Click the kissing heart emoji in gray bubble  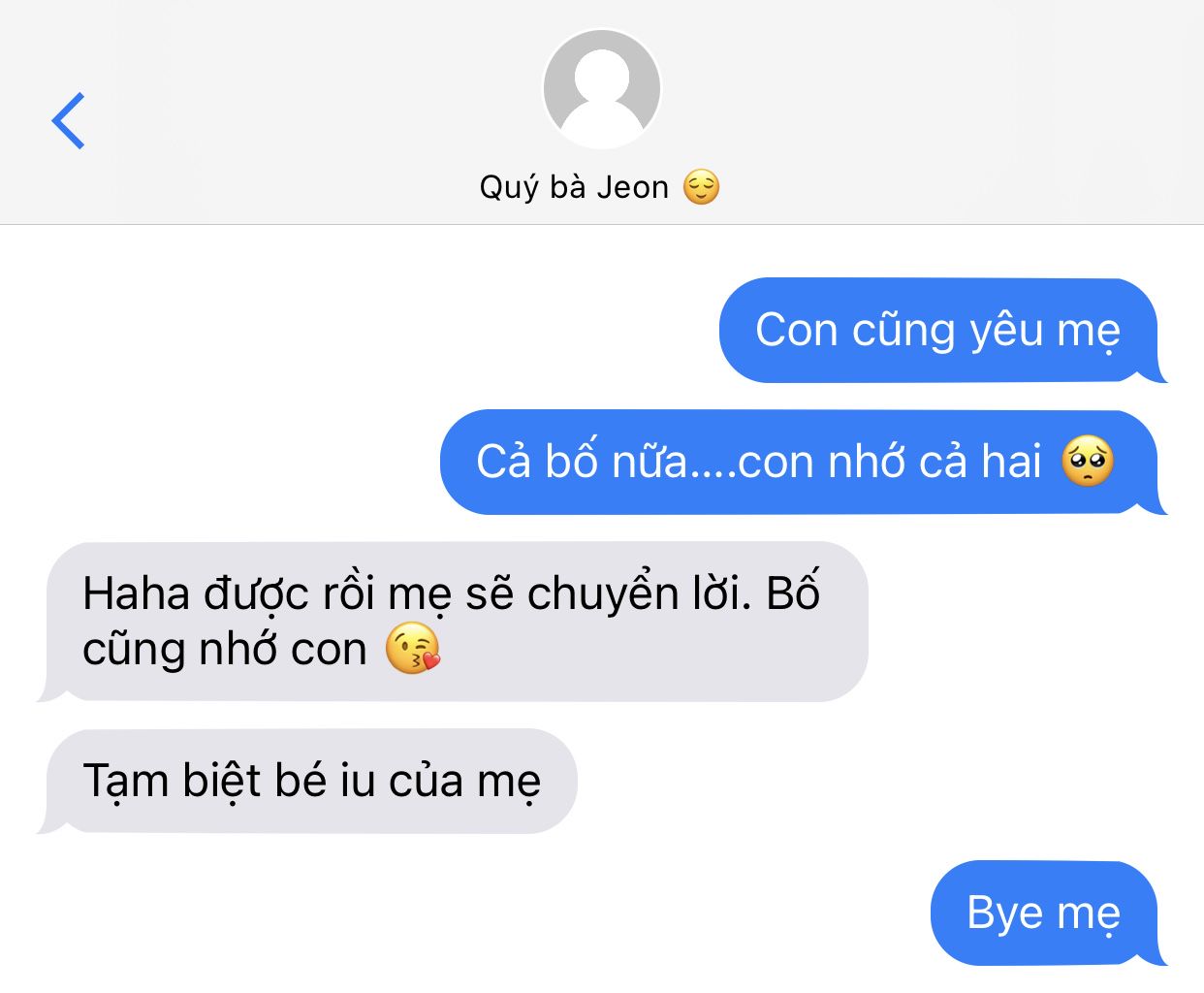coord(413,649)
